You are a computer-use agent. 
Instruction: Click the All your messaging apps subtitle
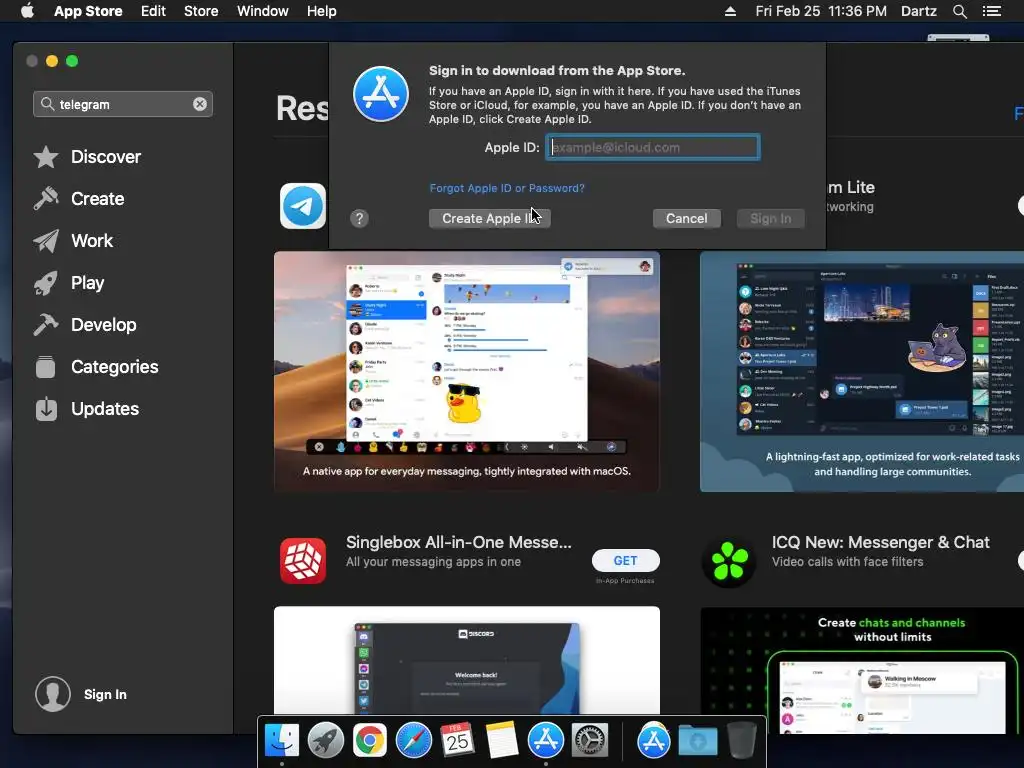click(x=434, y=562)
